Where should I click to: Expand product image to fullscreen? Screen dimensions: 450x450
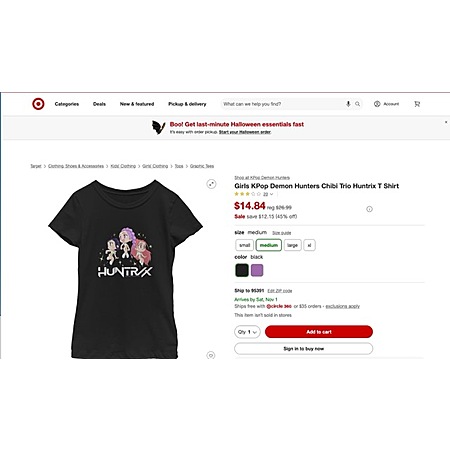point(211,184)
